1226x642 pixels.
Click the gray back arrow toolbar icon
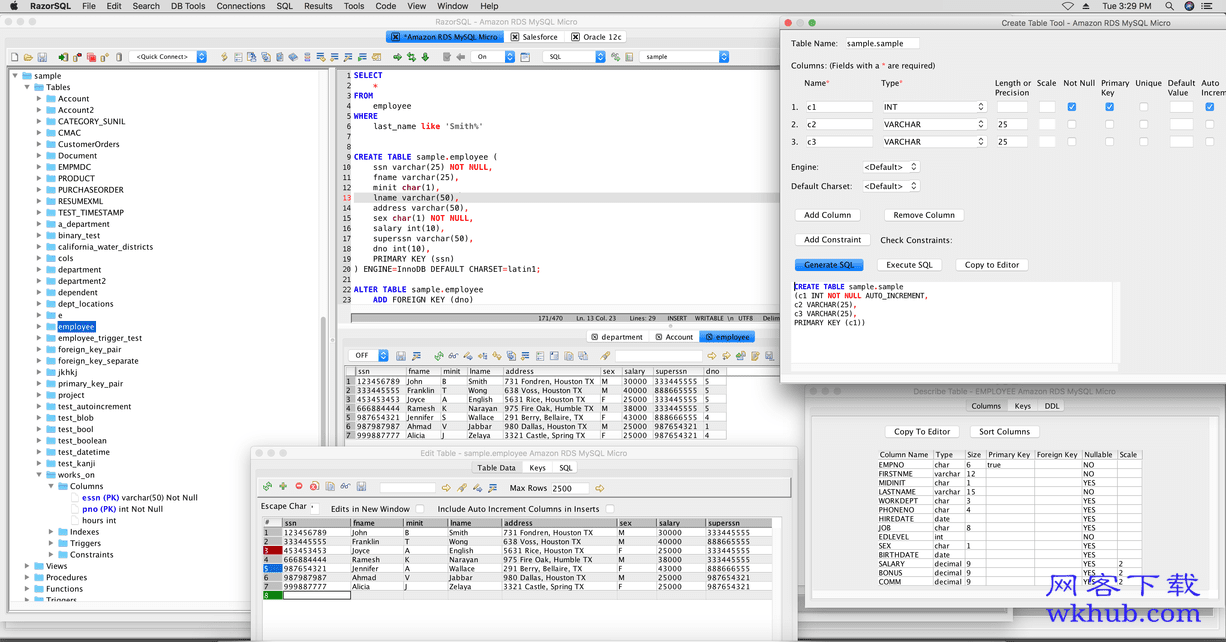point(459,57)
